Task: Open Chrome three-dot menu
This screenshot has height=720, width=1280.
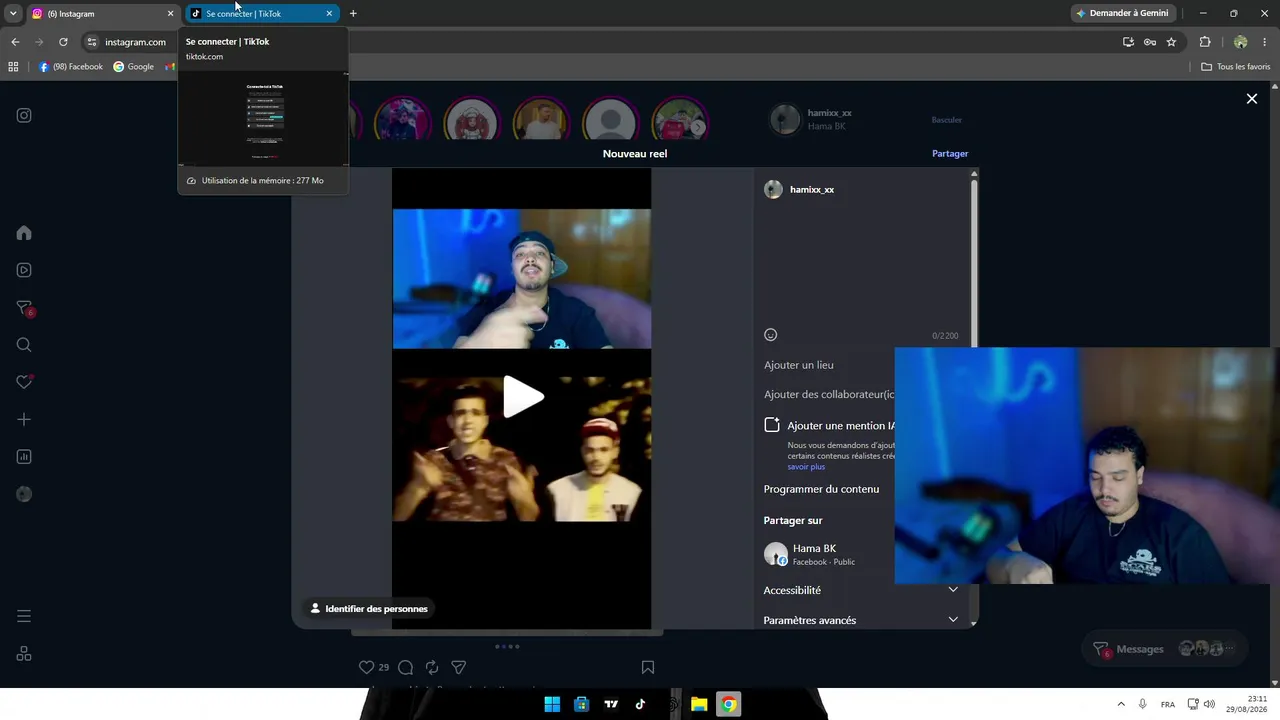Action: (x=1265, y=42)
